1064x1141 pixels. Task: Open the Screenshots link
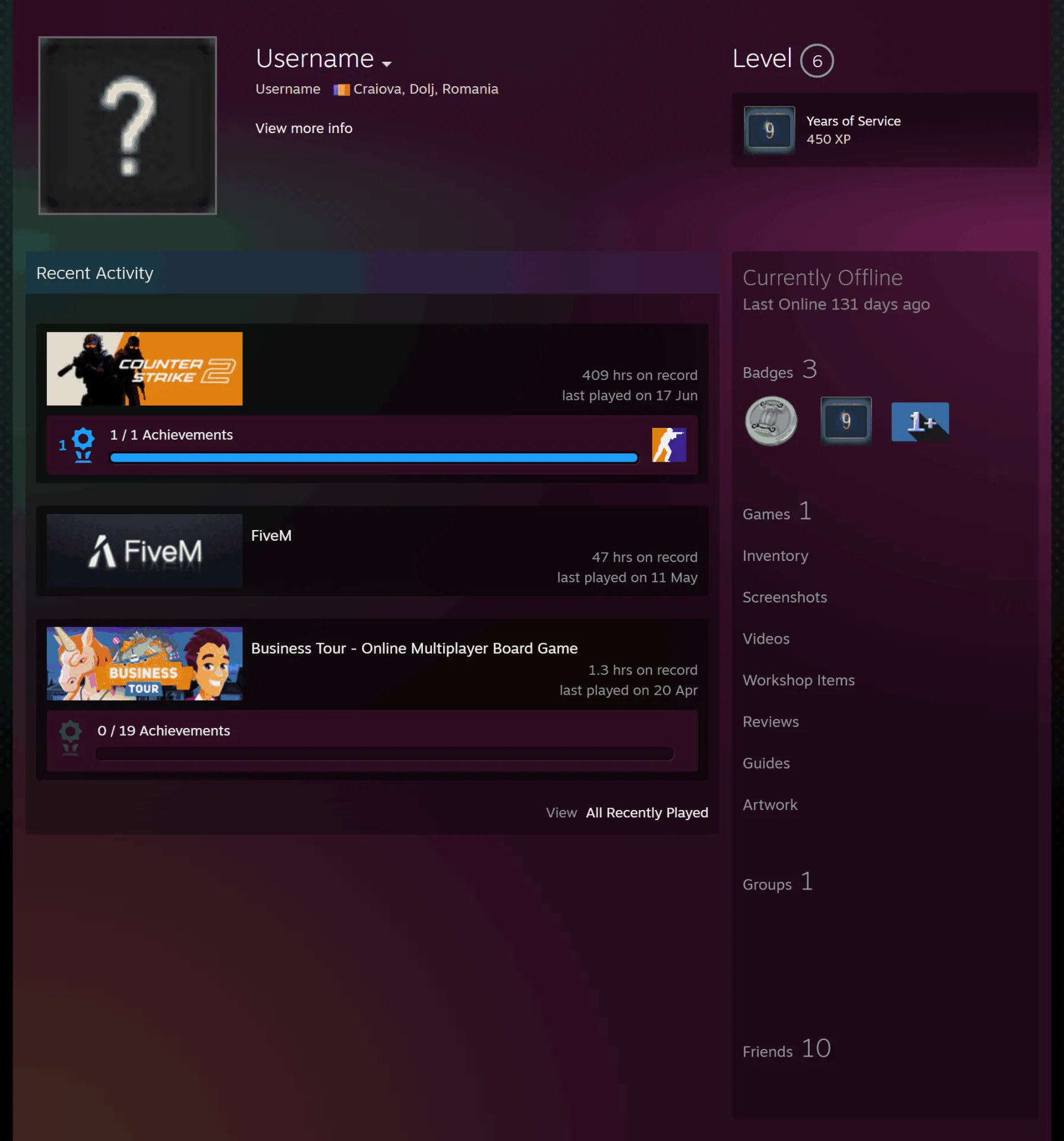785,597
